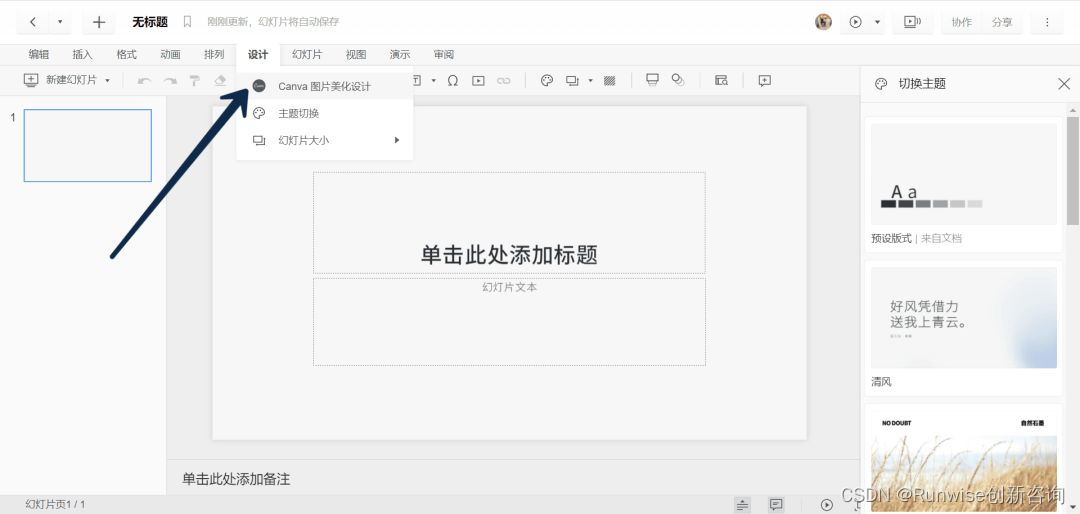Open the 幻灯片 menu
The width and height of the screenshot is (1080, 514).
pos(307,54)
